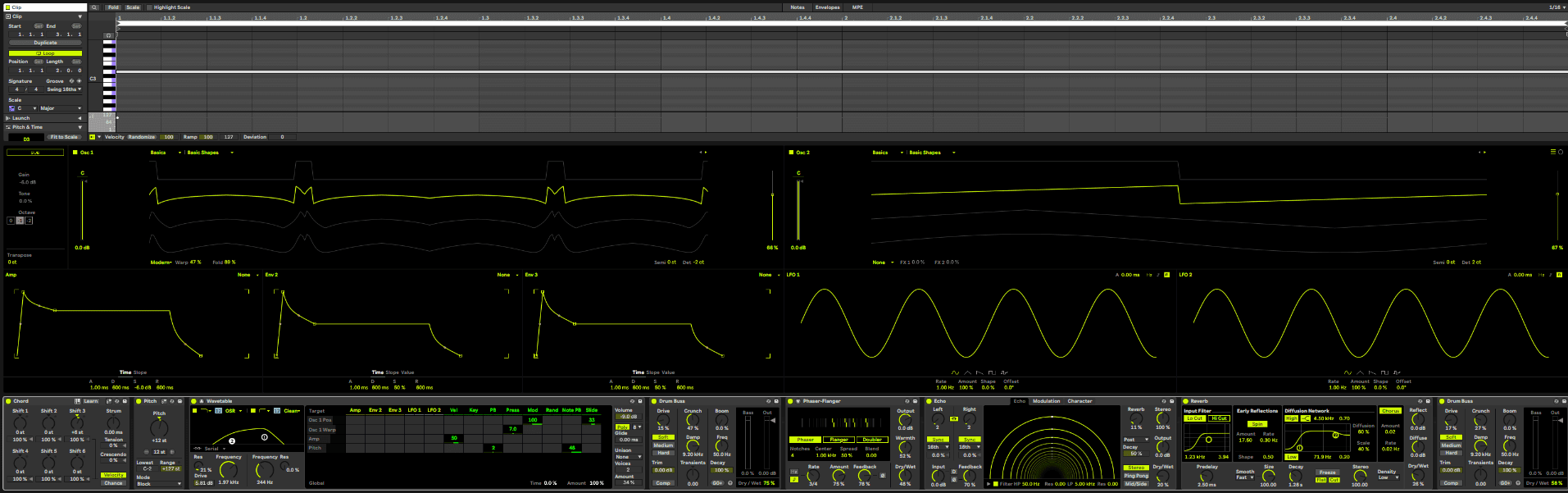Click the Pitch device range plus icon

(x=172, y=451)
